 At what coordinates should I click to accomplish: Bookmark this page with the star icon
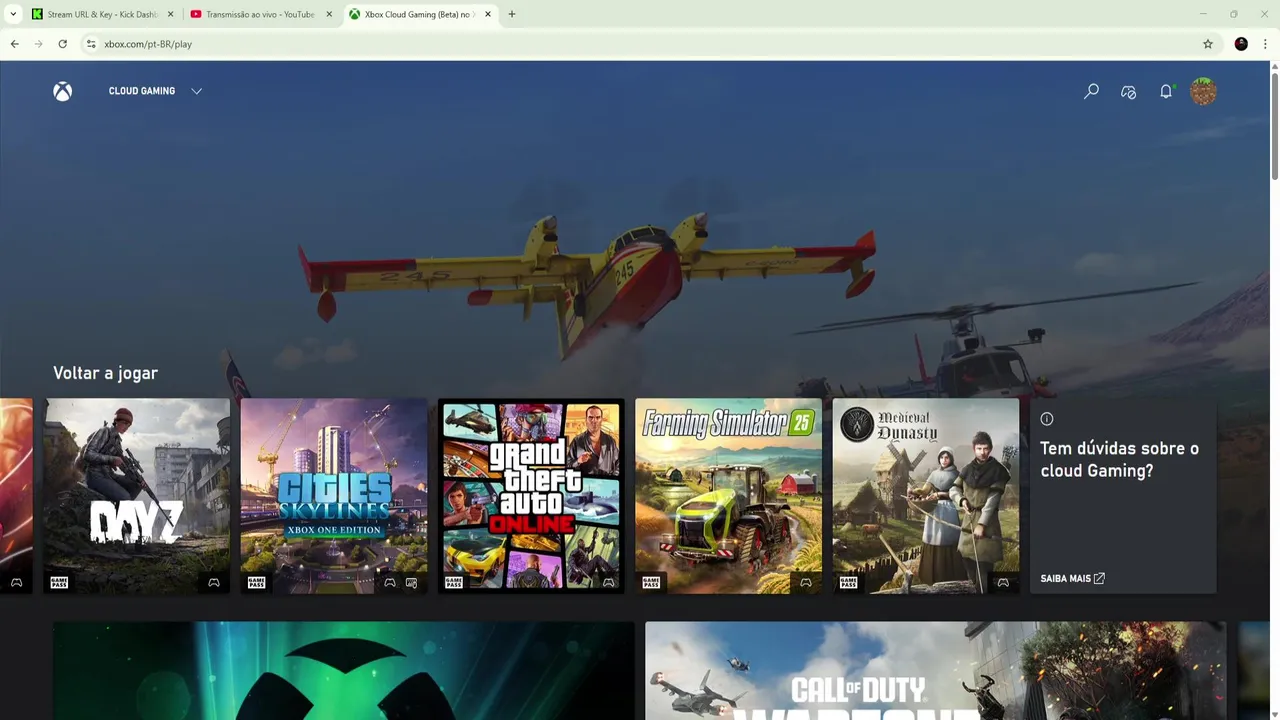pyautogui.click(x=1208, y=44)
